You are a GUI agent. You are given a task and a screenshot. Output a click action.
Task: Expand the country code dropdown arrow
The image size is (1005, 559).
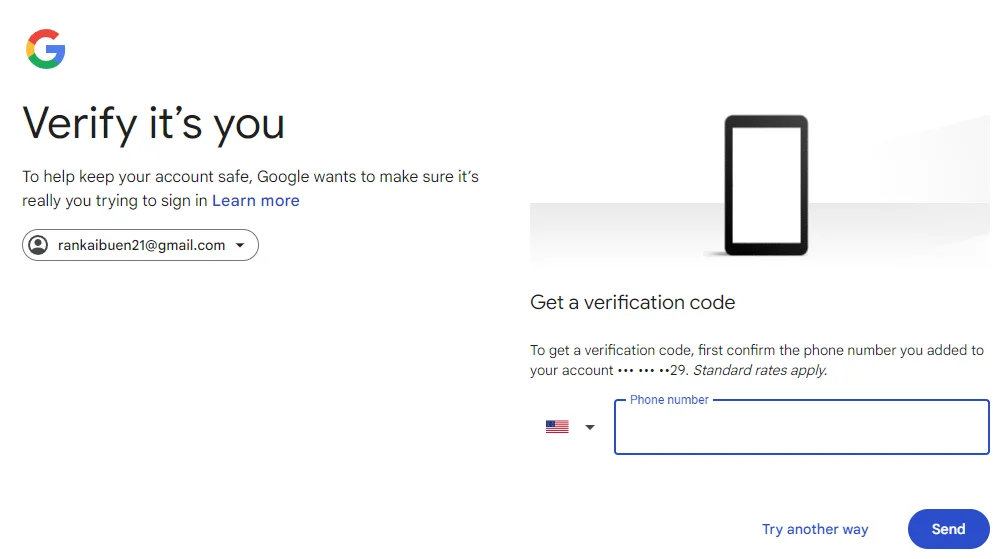[590, 427]
